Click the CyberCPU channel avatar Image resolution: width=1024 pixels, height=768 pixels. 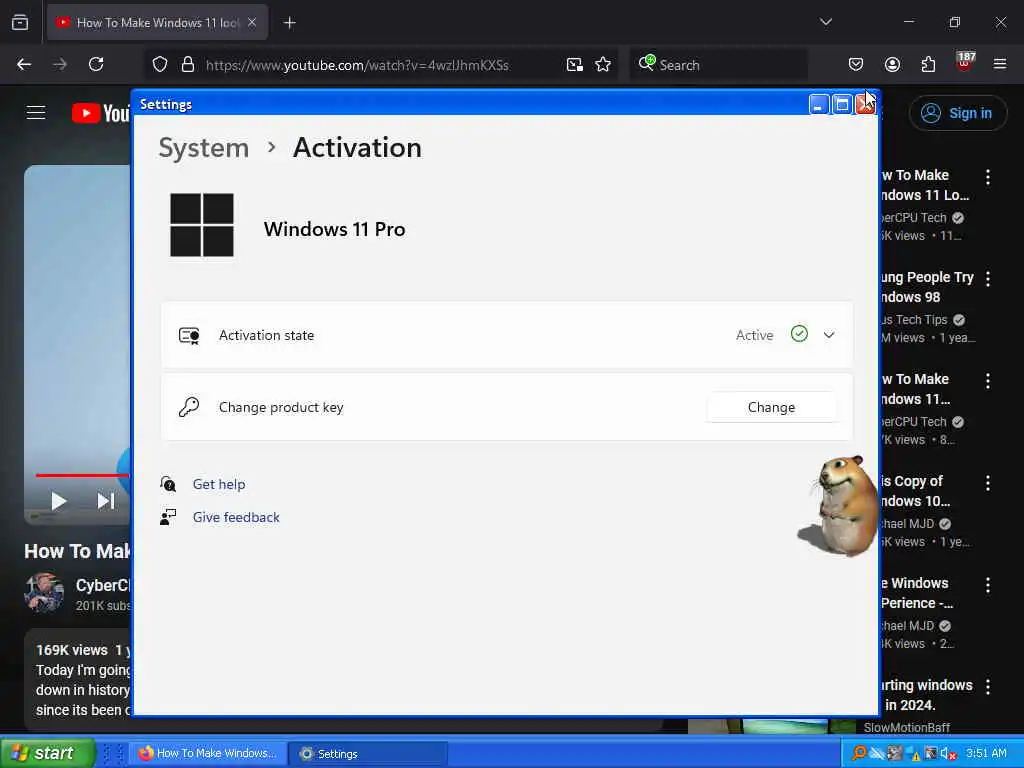point(44,592)
